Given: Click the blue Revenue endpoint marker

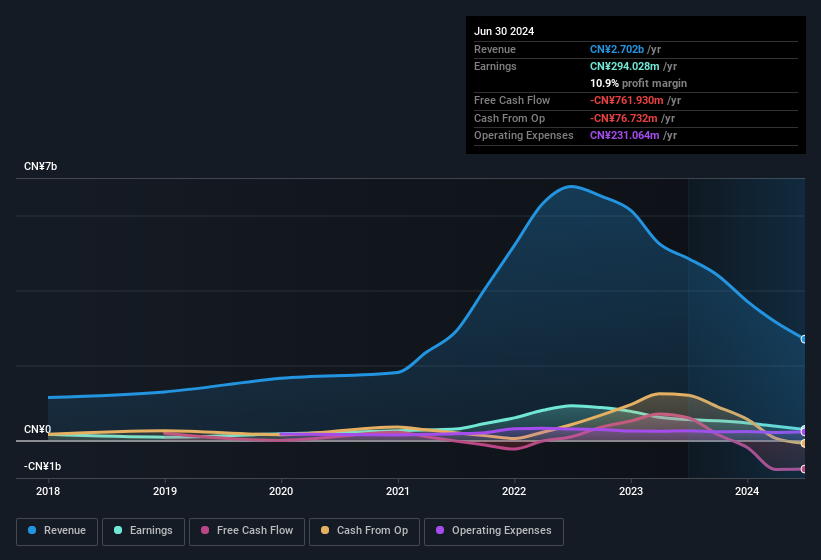Looking at the screenshot, I should tap(804, 339).
